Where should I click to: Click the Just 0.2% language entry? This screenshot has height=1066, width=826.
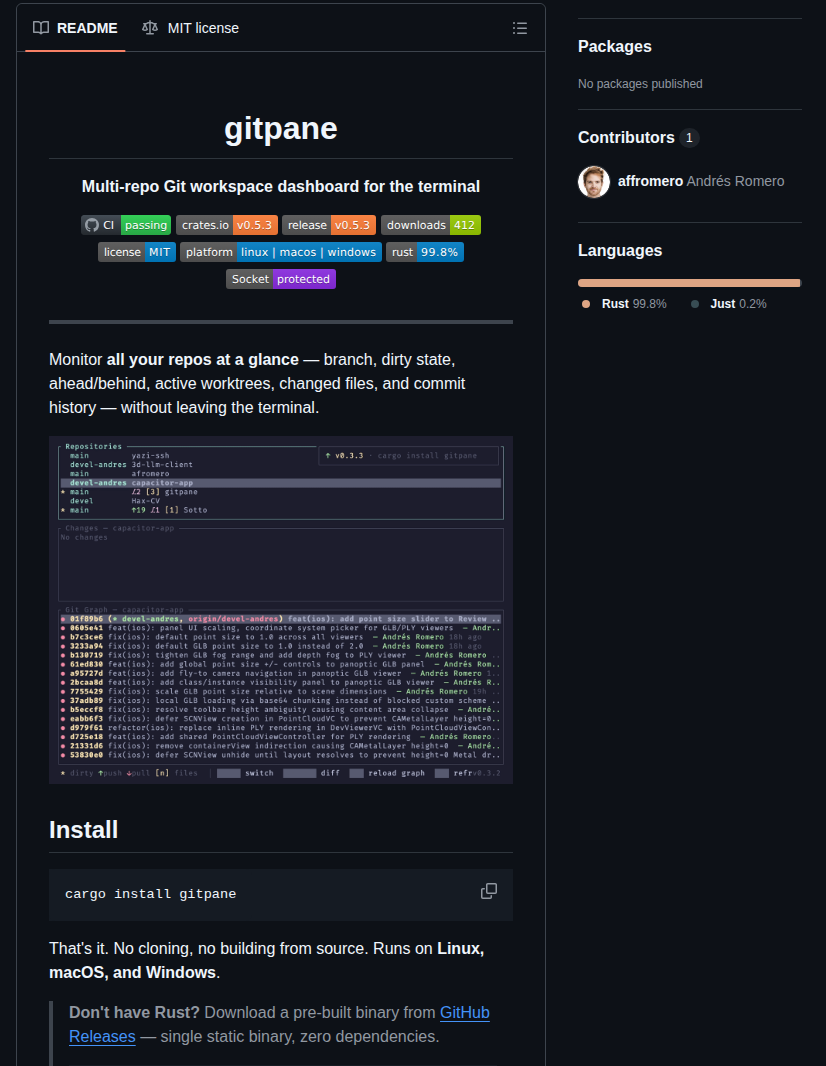[729, 304]
